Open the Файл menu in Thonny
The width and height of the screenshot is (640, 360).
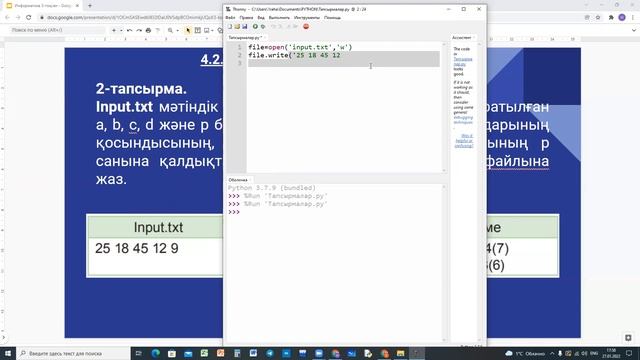pyautogui.click(x=230, y=18)
